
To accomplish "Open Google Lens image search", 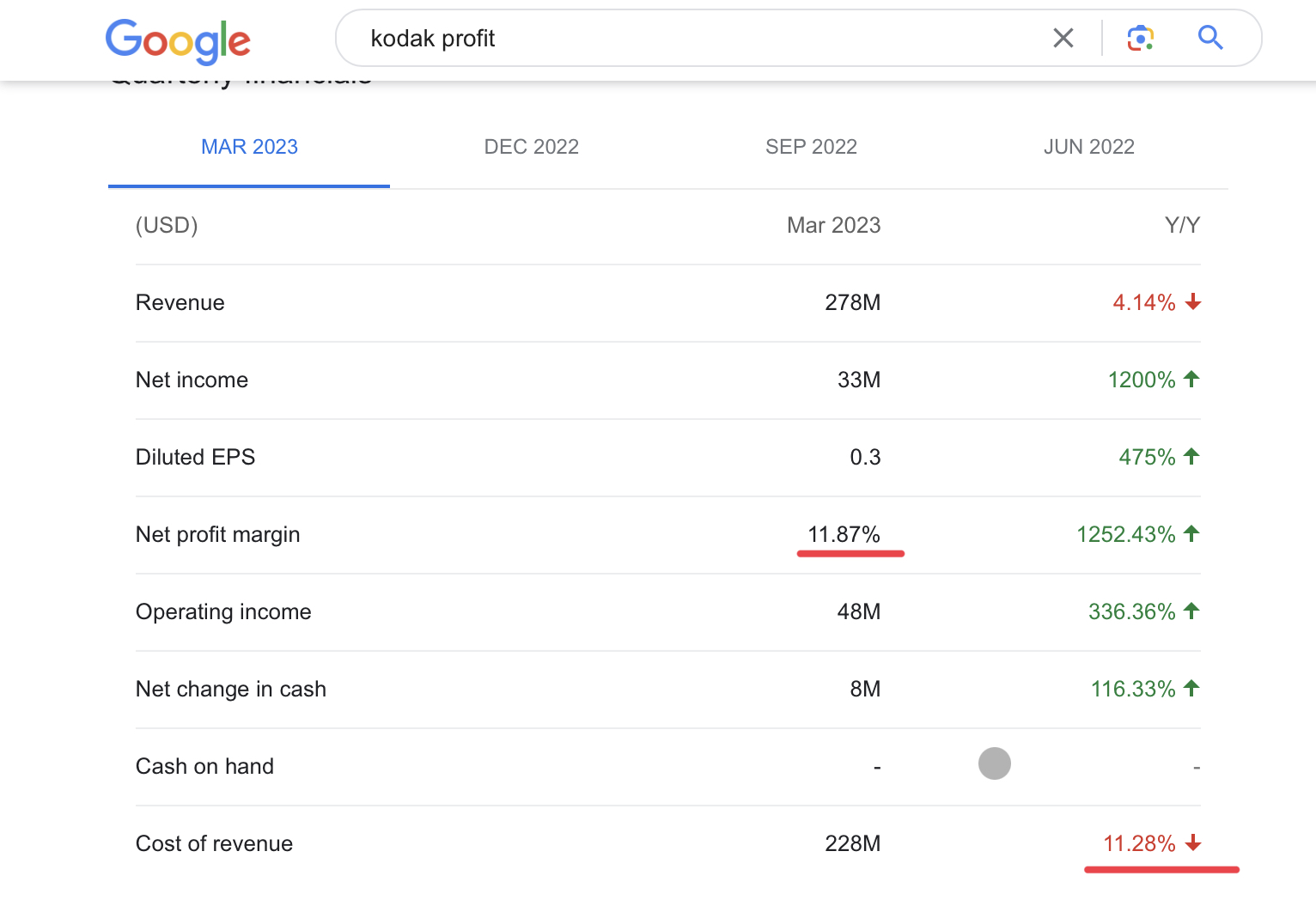I will (1140, 38).
